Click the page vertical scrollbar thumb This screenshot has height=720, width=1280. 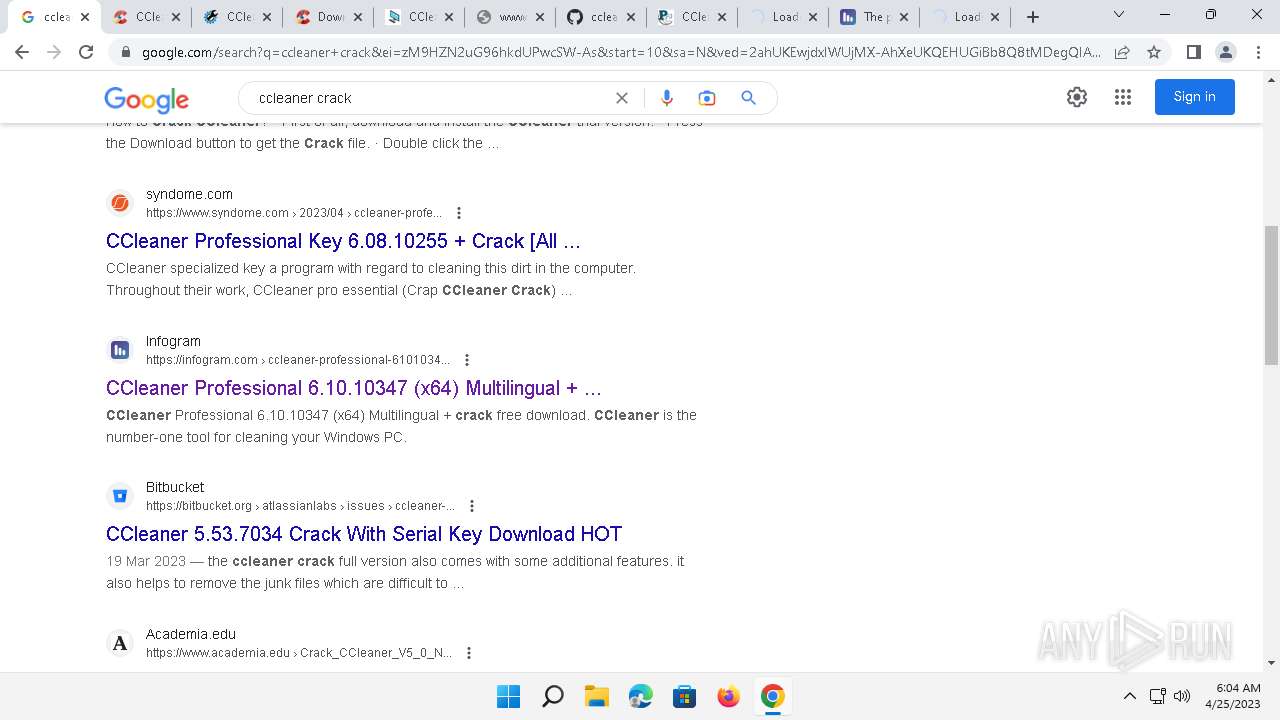pyautogui.click(x=1271, y=296)
